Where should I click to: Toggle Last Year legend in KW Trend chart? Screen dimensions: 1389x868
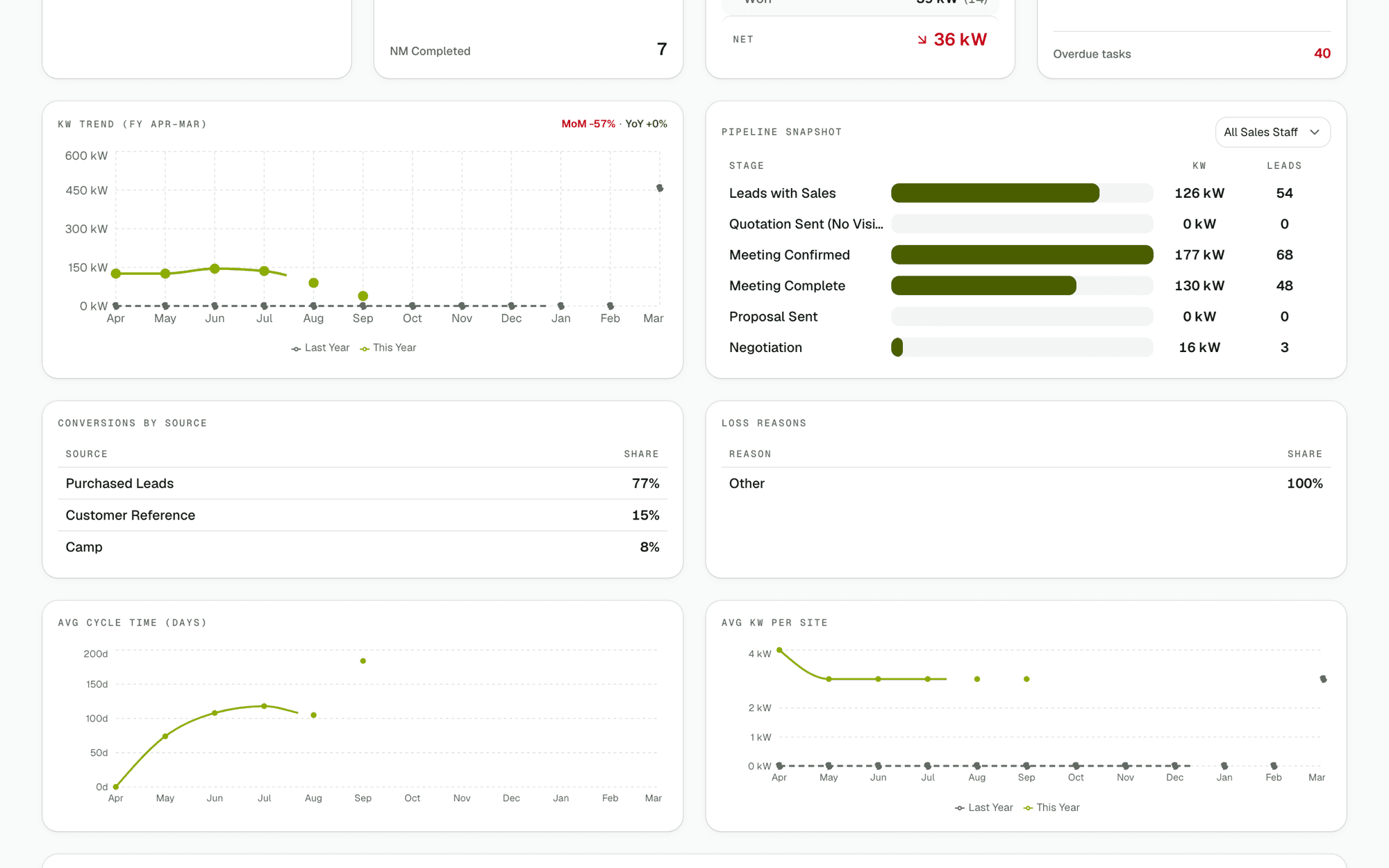[320, 348]
